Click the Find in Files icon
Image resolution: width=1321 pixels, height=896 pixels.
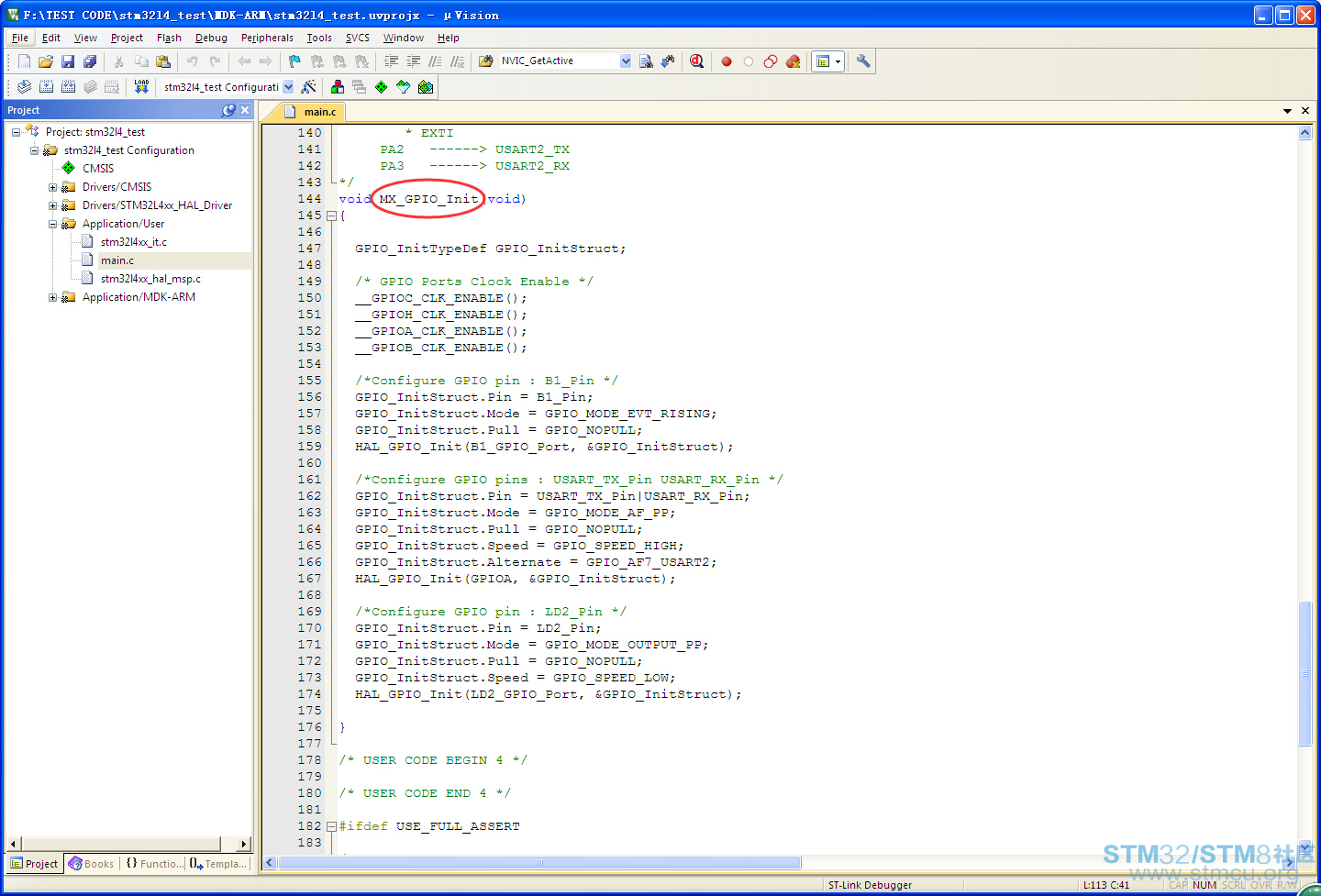coord(486,61)
